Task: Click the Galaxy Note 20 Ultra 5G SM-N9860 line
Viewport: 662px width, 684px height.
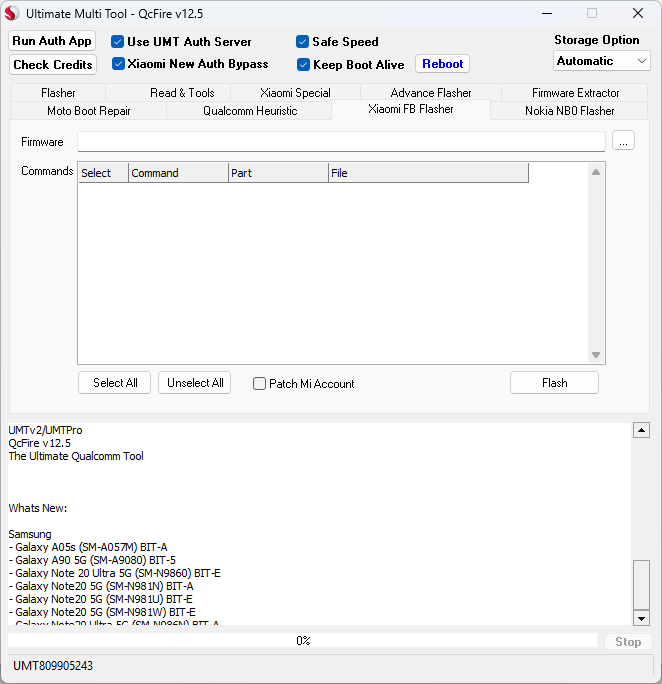Action: 114,573
